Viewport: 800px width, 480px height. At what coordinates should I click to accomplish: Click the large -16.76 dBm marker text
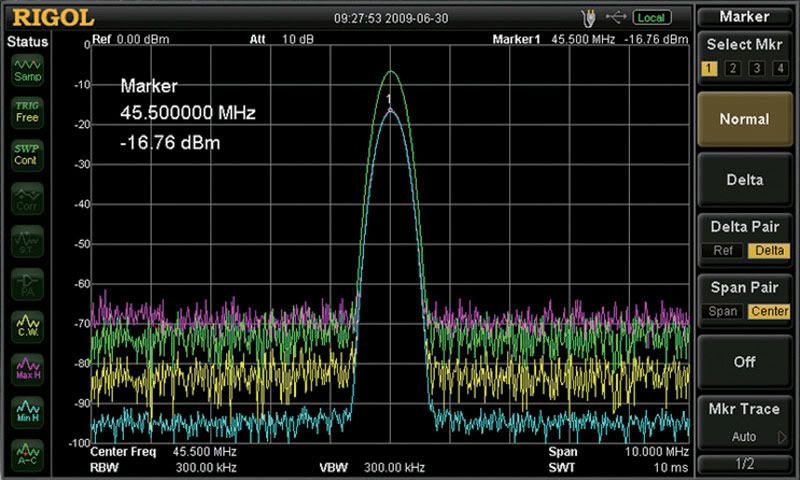(x=170, y=143)
